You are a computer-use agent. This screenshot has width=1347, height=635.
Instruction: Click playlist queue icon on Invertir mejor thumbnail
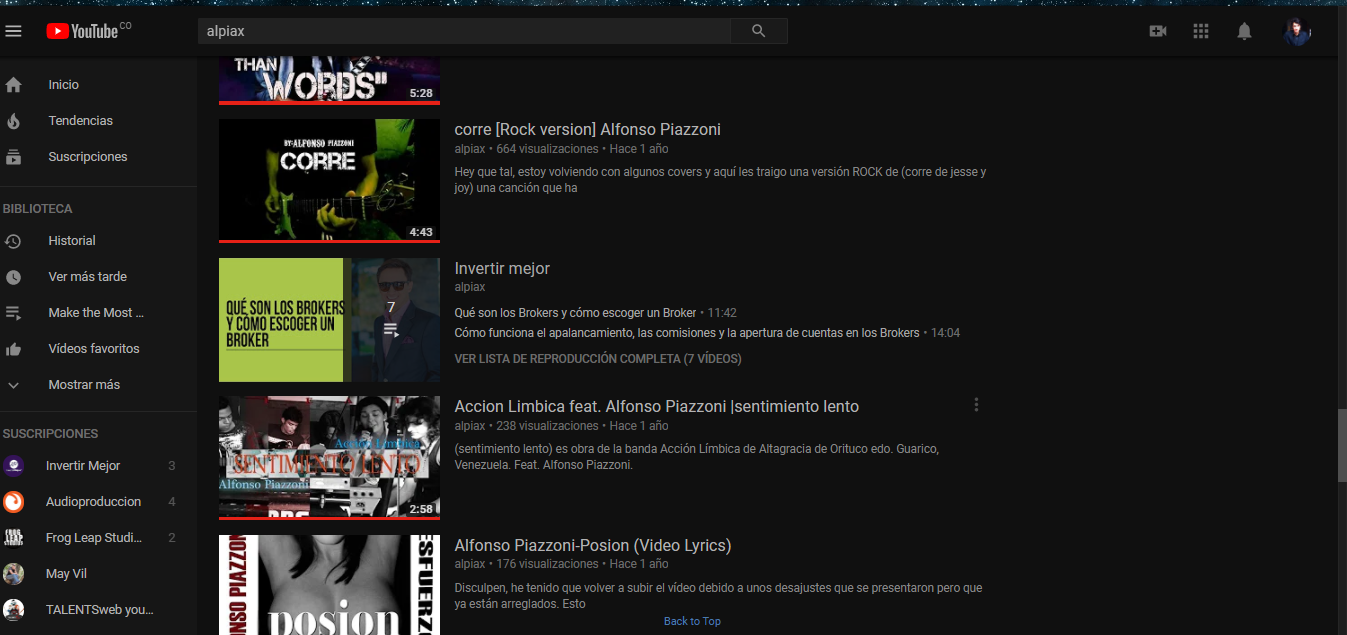[391, 329]
